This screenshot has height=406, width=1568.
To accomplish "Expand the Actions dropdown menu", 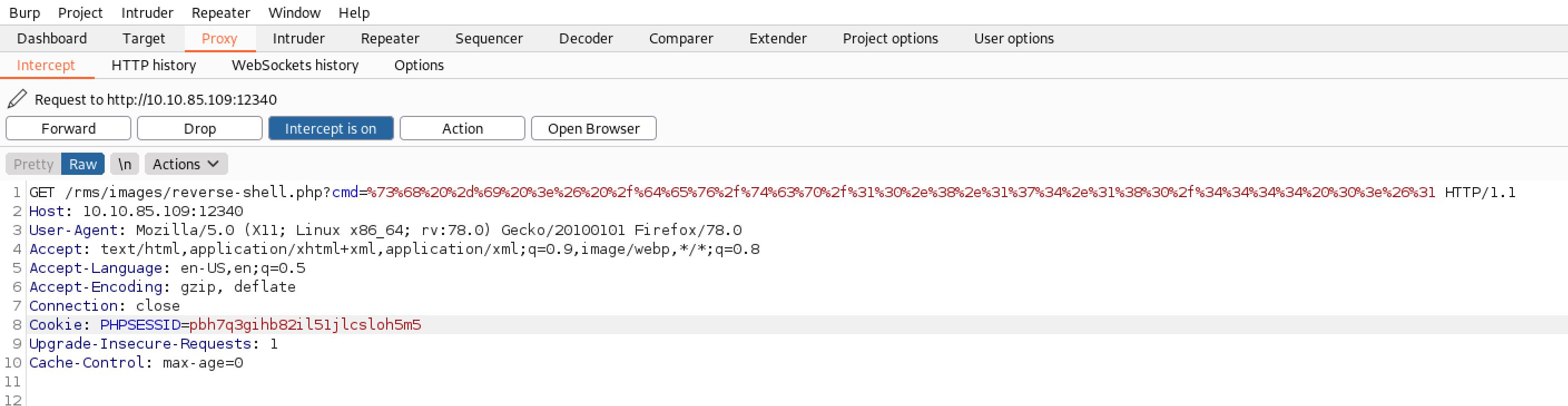I will click(x=186, y=164).
